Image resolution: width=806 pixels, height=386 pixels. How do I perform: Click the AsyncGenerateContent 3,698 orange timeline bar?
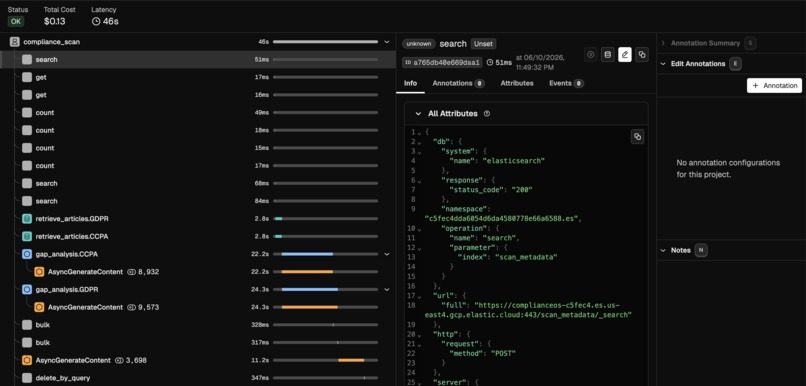[x=351, y=360]
